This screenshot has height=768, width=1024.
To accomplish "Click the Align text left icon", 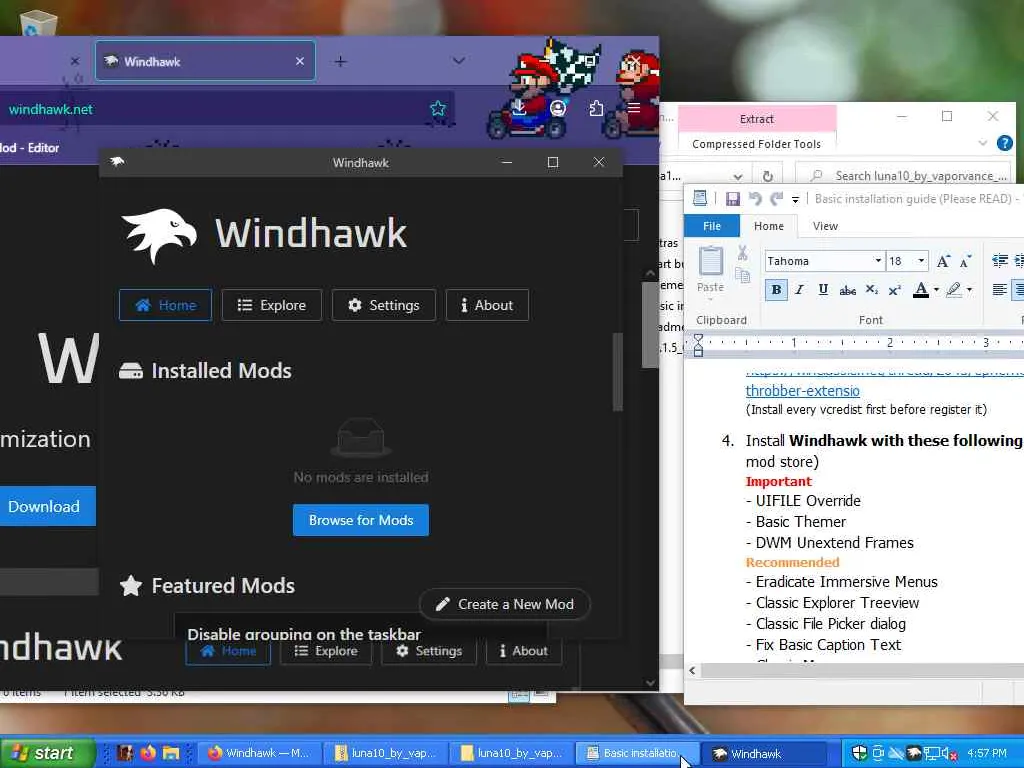I will [x=999, y=290].
